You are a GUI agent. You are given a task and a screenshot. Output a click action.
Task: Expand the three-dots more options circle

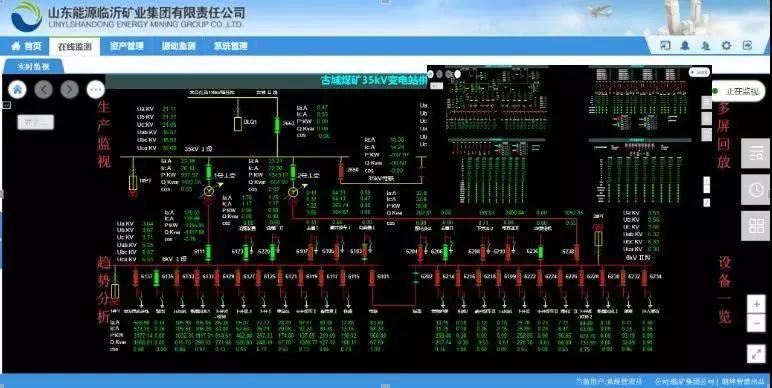[96, 89]
